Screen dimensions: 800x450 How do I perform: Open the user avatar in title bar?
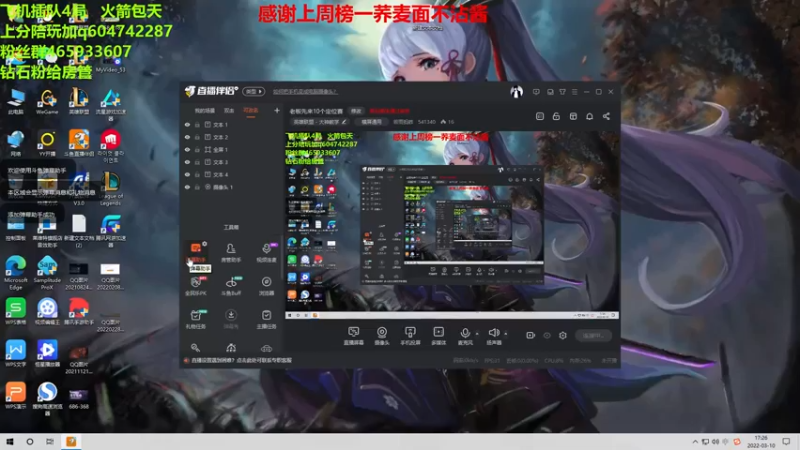click(x=516, y=92)
